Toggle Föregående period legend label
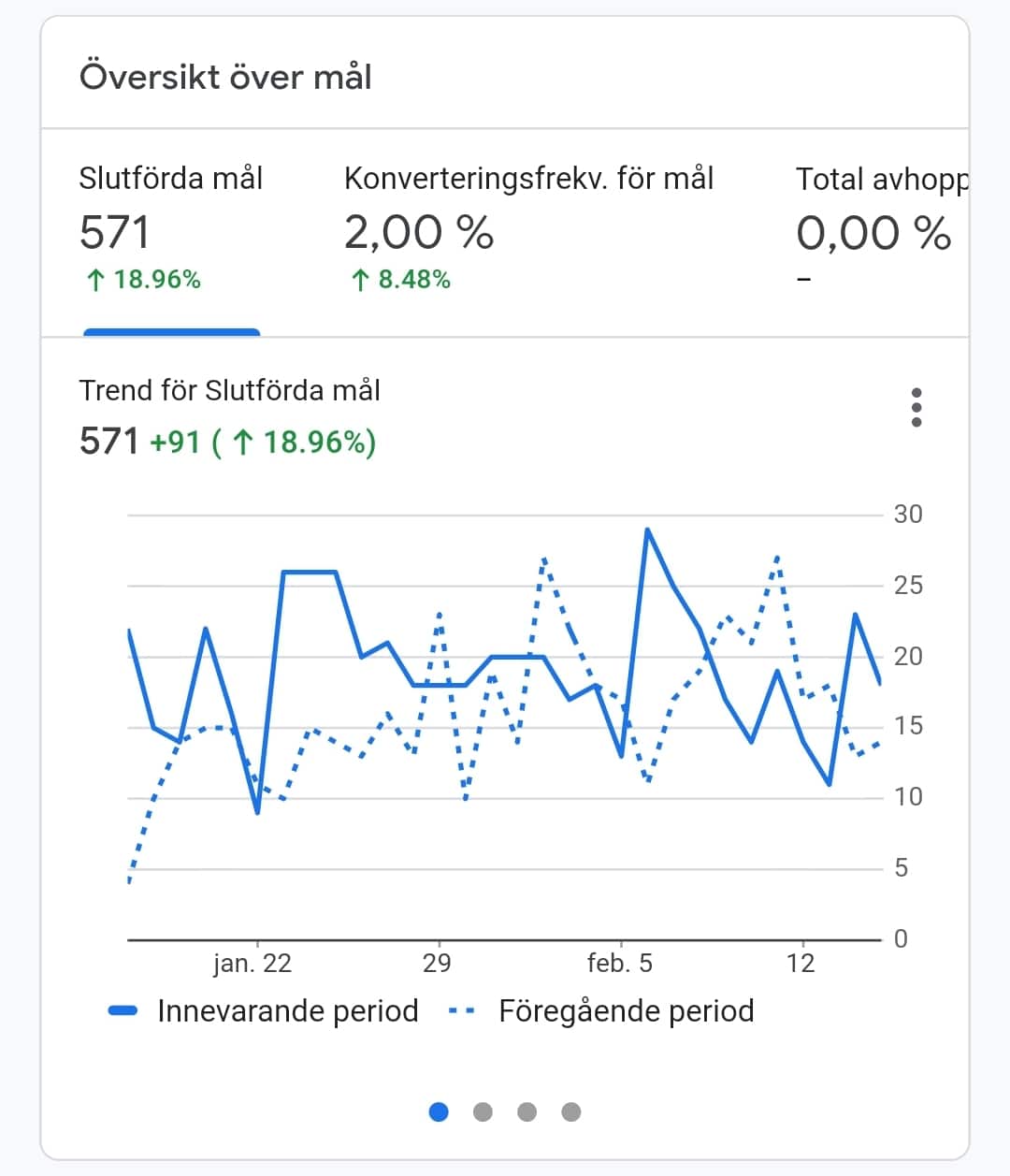Viewport: 1010px width, 1176px height. tap(626, 1010)
